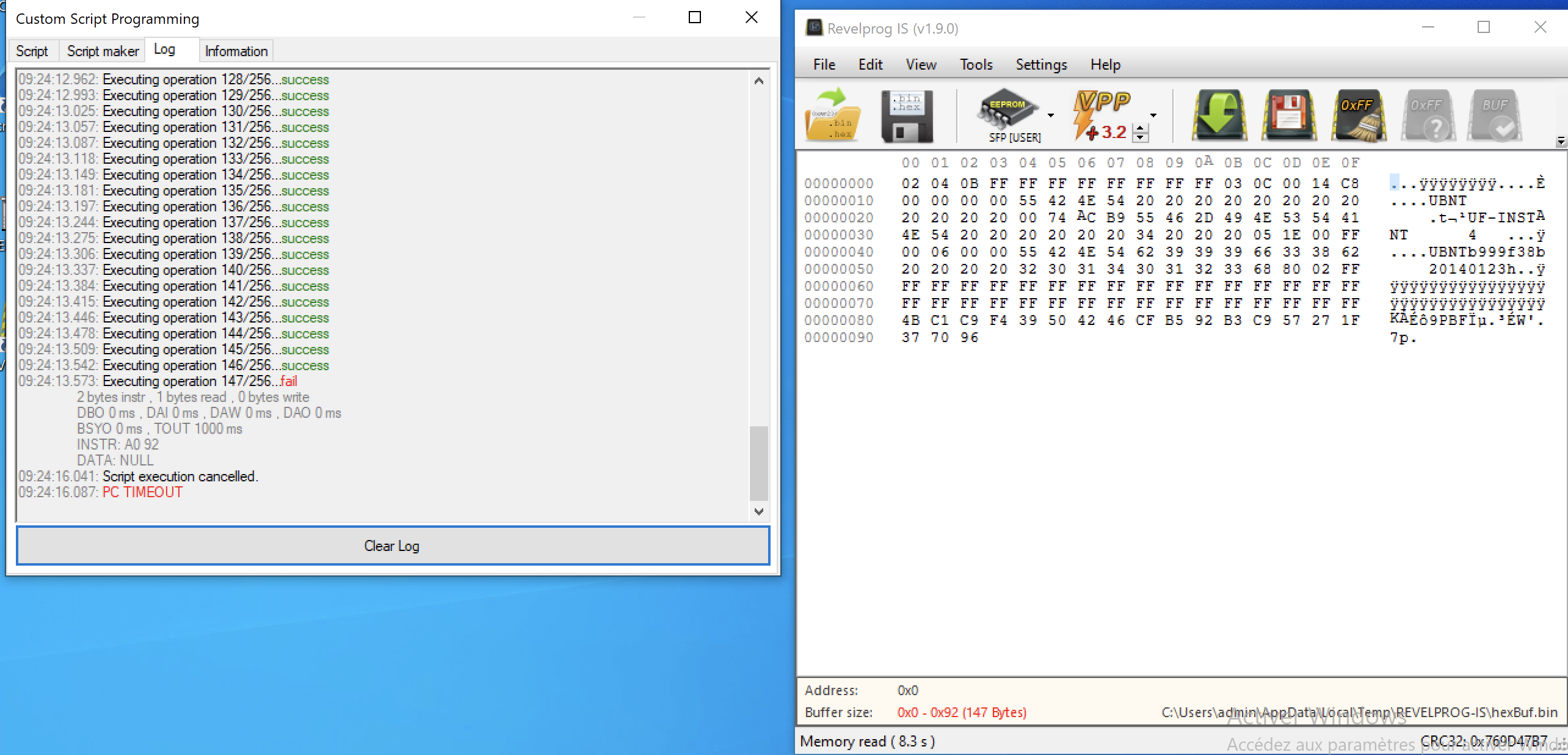This screenshot has height=755, width=1568.
Task: Switch to the Script maker tab
Action: click(103, 51)
